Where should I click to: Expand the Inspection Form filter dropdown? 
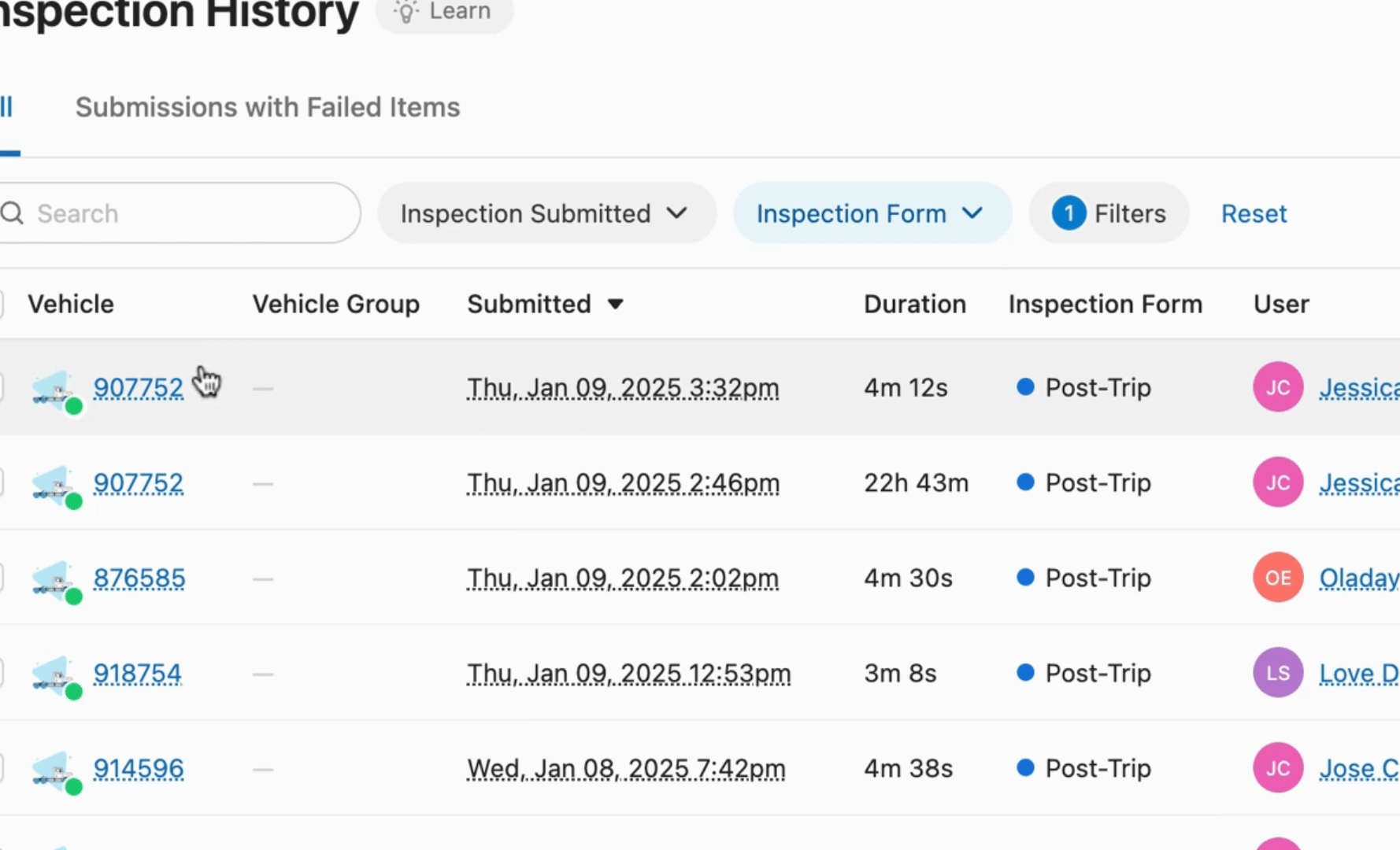point(871,213)
